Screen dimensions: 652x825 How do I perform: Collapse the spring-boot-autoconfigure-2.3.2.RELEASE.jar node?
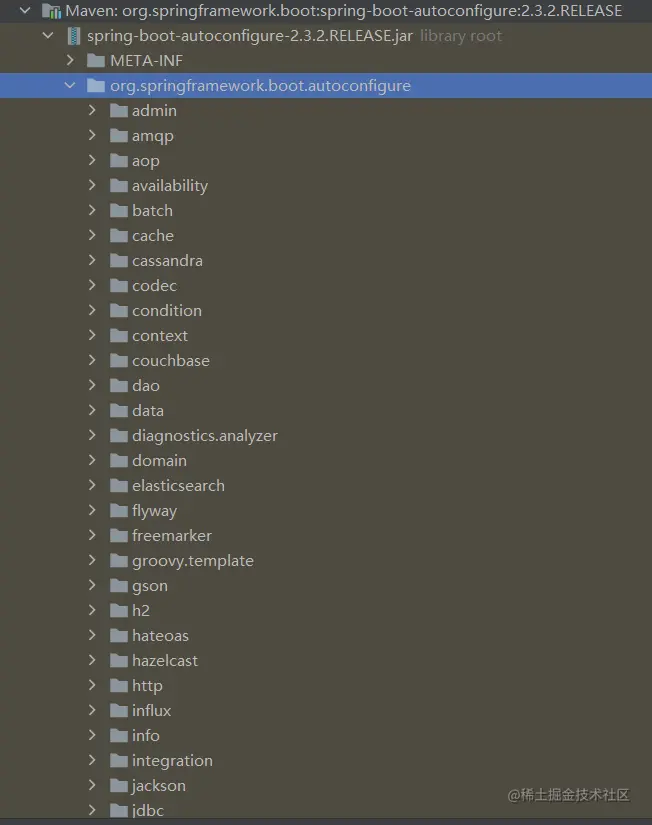click(x=48, y=36)
